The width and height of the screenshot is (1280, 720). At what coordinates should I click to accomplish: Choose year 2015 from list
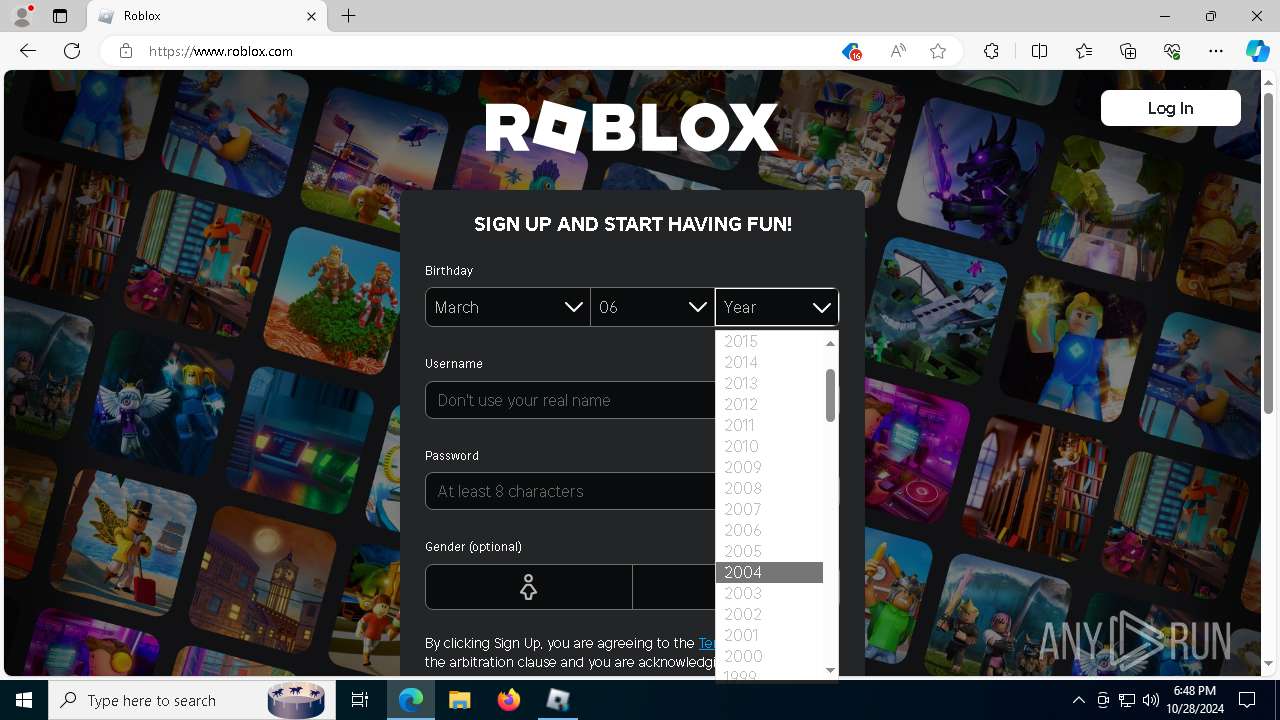point(769,341)
